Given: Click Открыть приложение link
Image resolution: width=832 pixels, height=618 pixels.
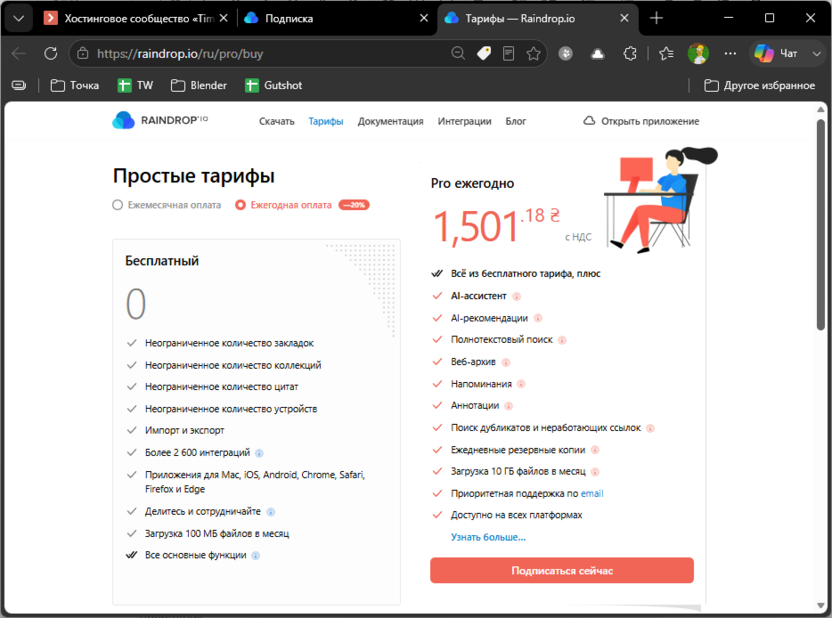Looking at the screenshot, I should click(641, 121).
